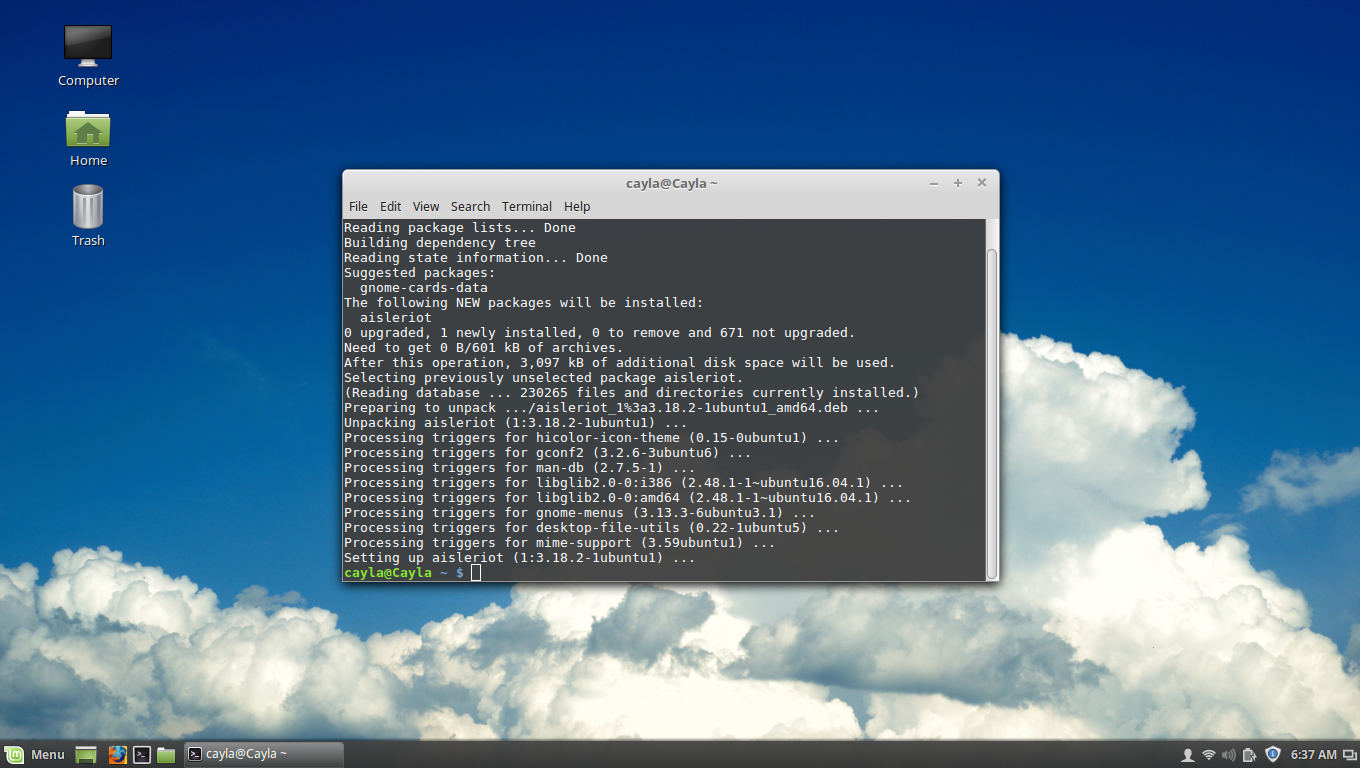The height and width of the screenshot is (768, 1360).
Task: Open the Wi-Fi network menu in the tray
Action: coord(1208,754)
